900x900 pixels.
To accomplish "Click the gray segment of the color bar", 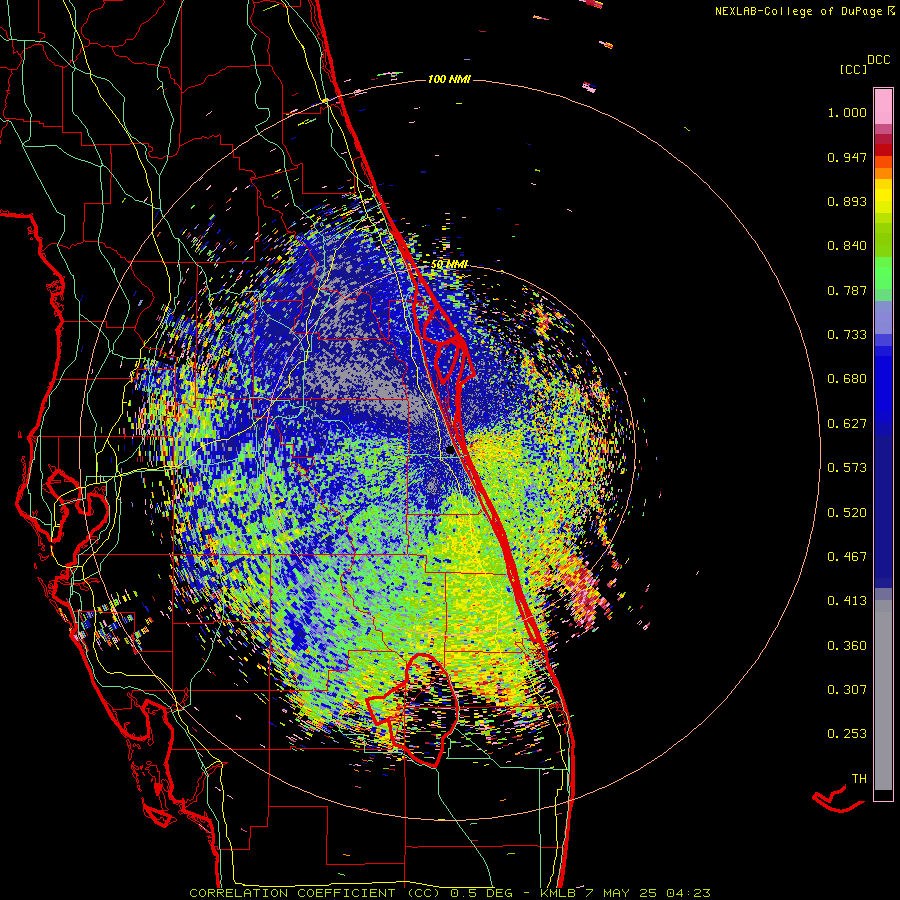I will point(883,695).
